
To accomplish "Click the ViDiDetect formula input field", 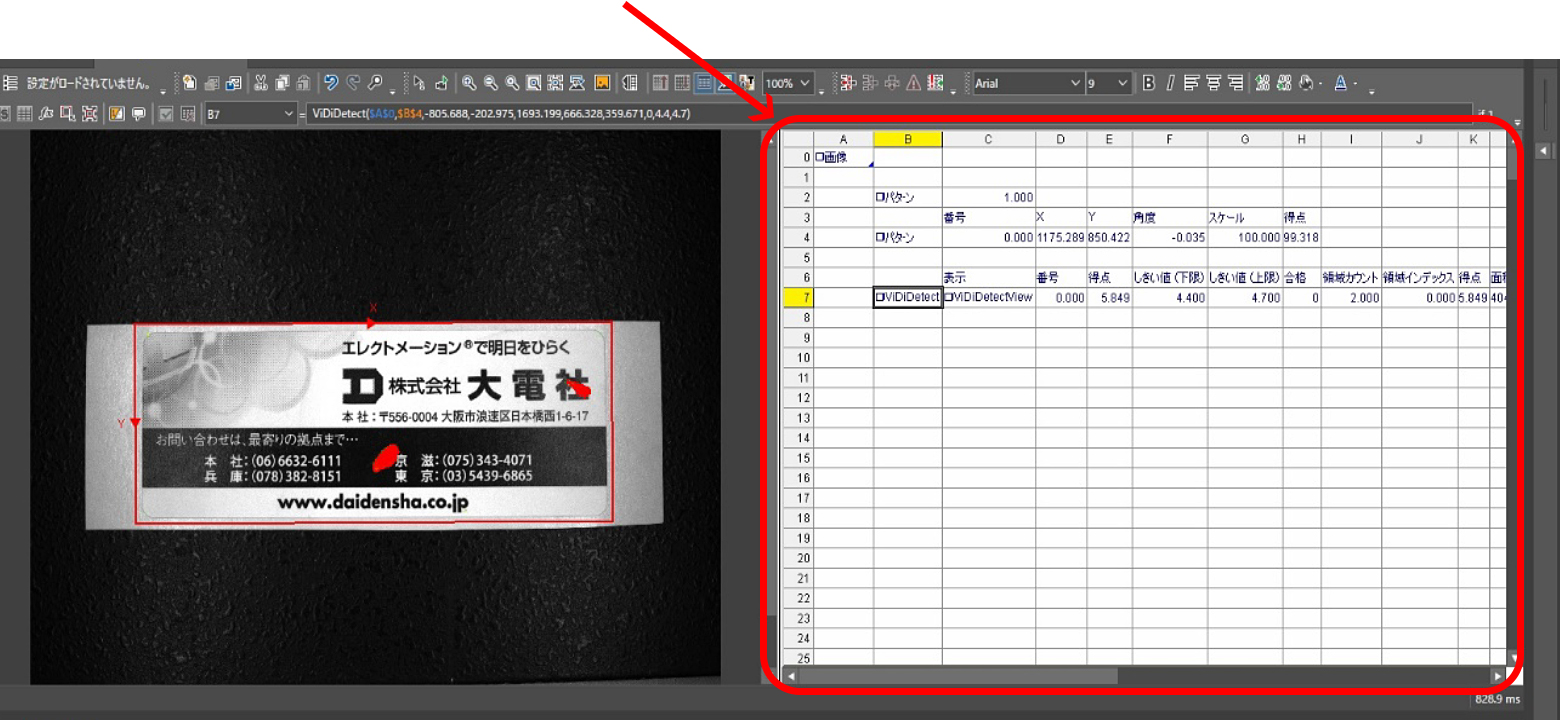I will pyautogui.click(x=888, y=113).
